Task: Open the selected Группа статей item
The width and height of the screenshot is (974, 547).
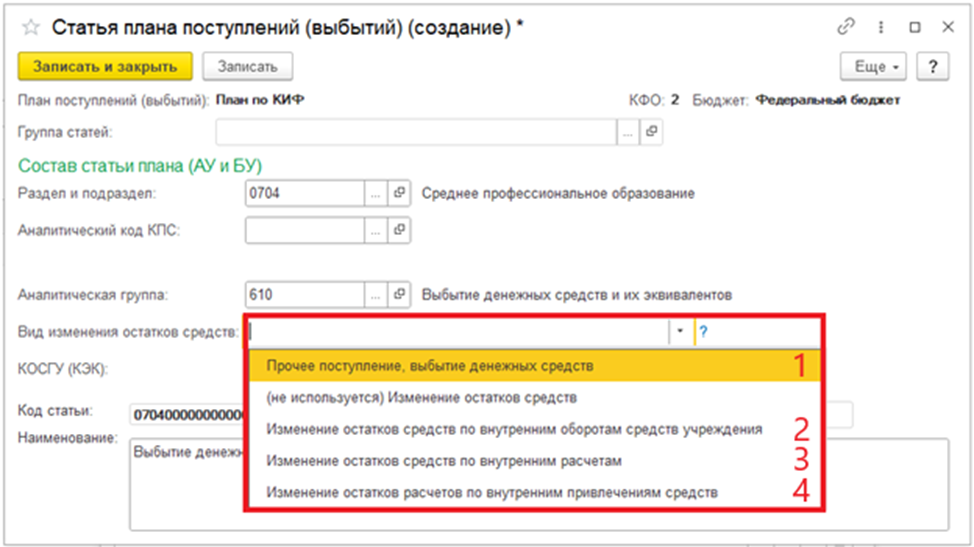Action: (x=651, y=132)
